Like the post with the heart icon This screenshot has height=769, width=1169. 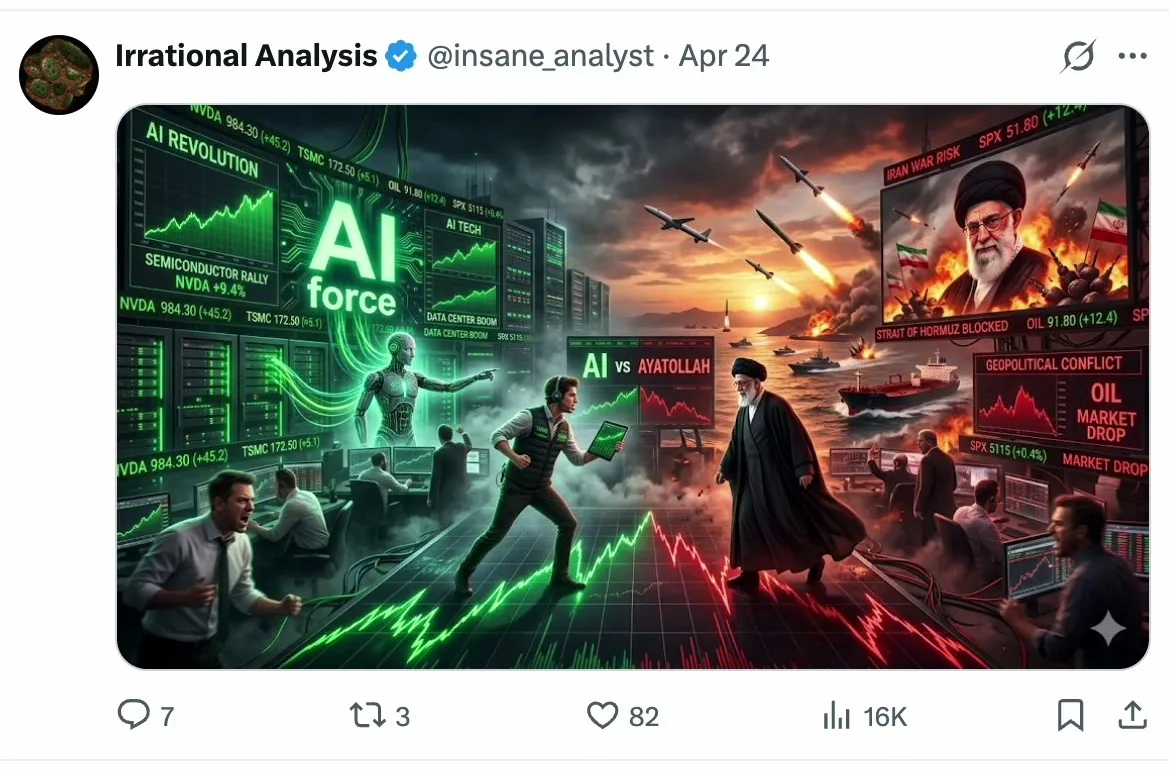pyautogui.click(x=602, y=715)
